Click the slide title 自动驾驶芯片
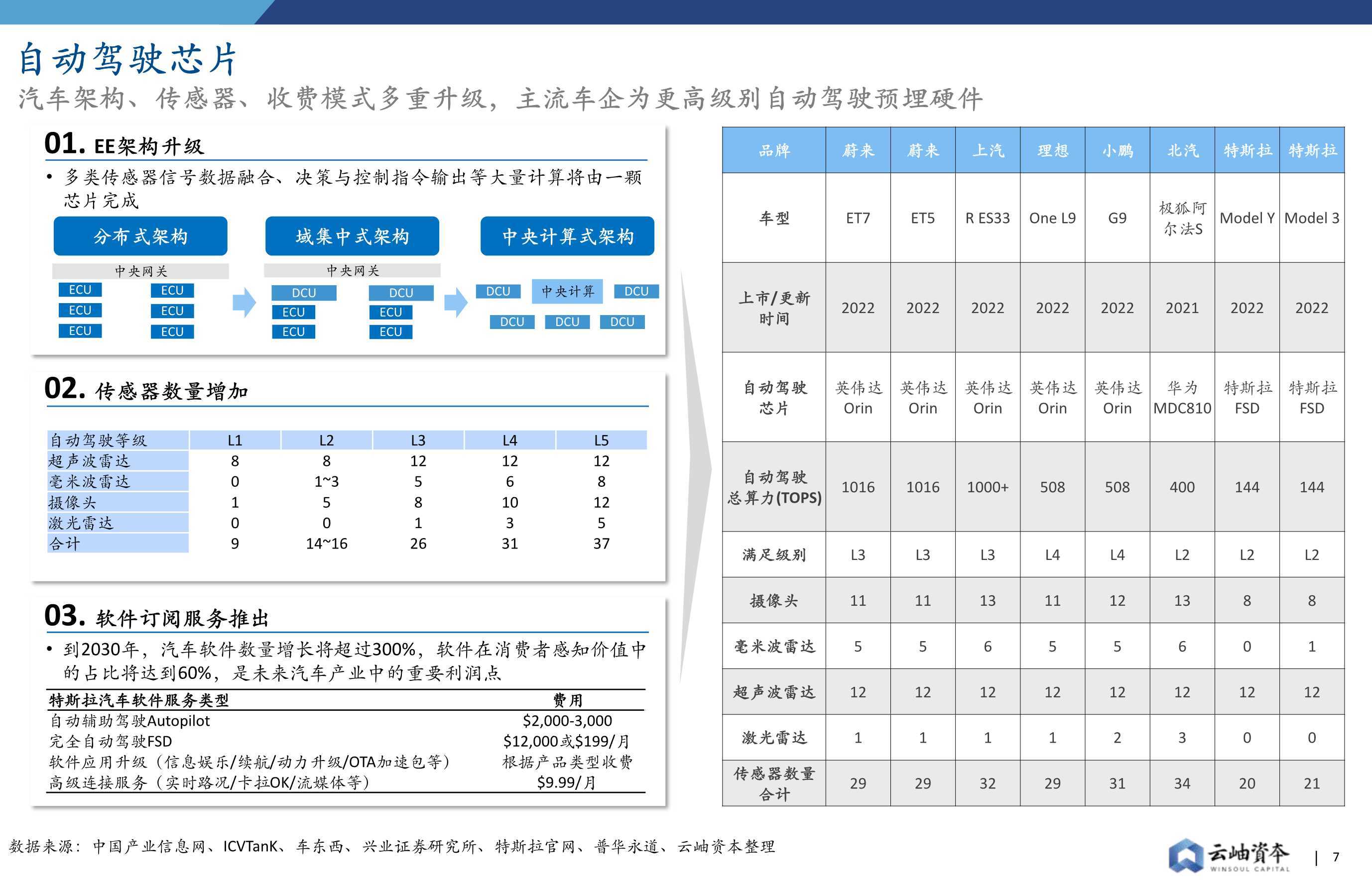This screenshot has width=1372, height=882. (128, 59)
